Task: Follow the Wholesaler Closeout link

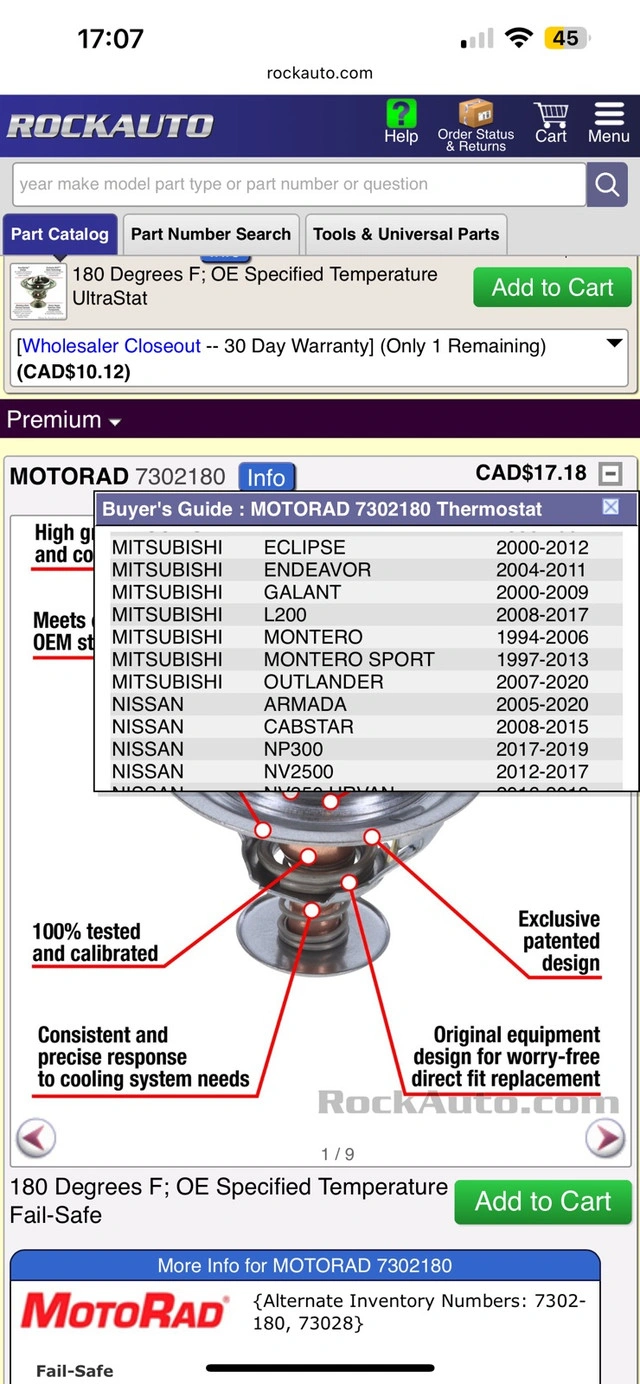Action: 111,346
